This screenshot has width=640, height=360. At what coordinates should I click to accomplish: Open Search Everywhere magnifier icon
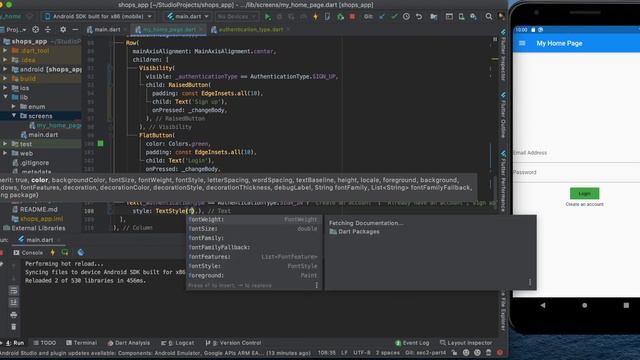[489, 17]
